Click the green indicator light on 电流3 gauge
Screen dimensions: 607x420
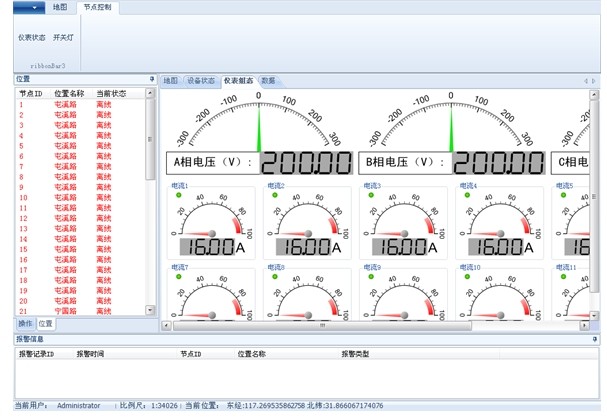pyautogui.click(x=370, y=194)
